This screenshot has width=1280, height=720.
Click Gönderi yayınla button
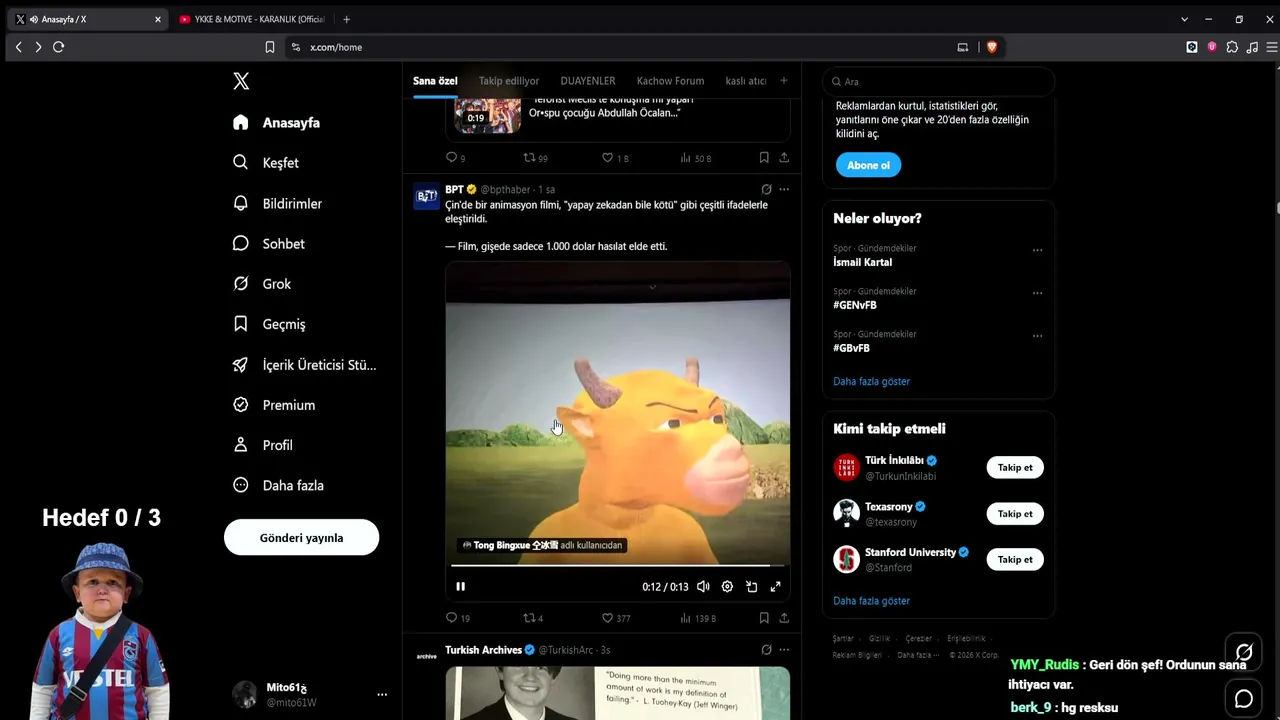tap(301, 537)
